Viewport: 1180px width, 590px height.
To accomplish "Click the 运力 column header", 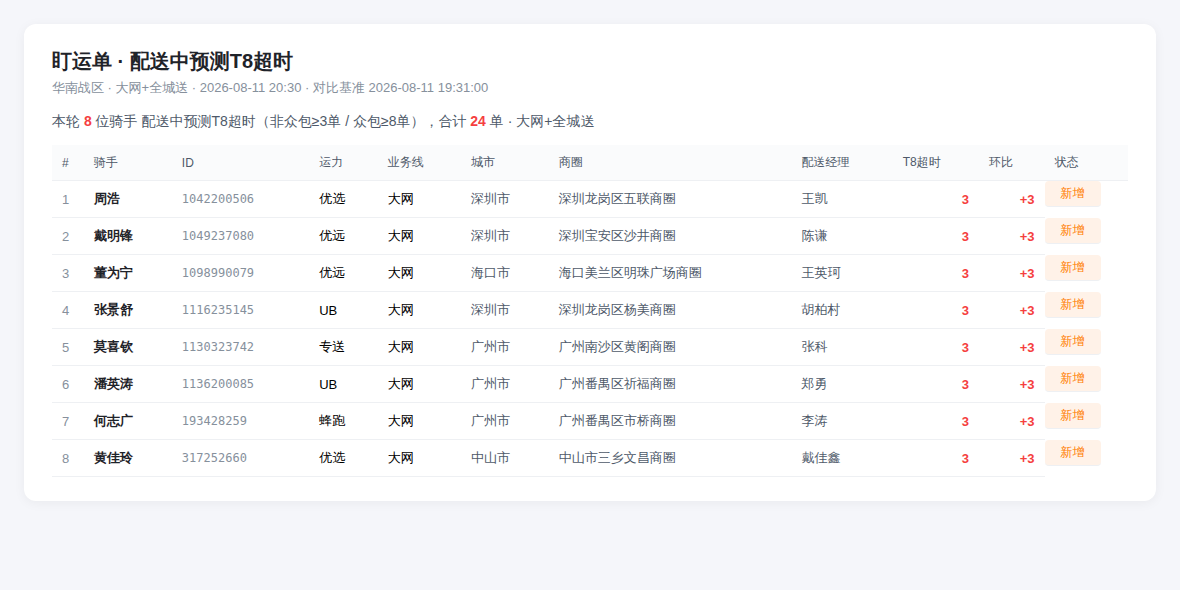I will point(331,163).
